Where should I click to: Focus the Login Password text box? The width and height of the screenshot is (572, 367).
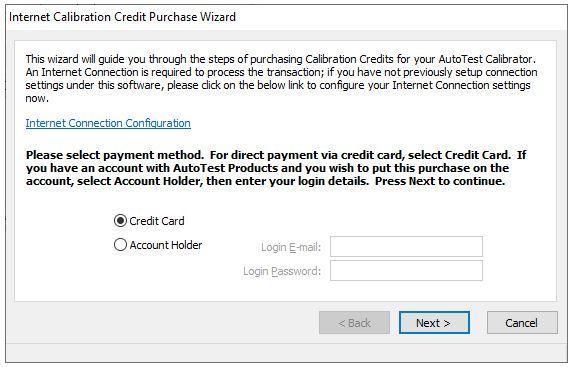(x=406, y=271)
